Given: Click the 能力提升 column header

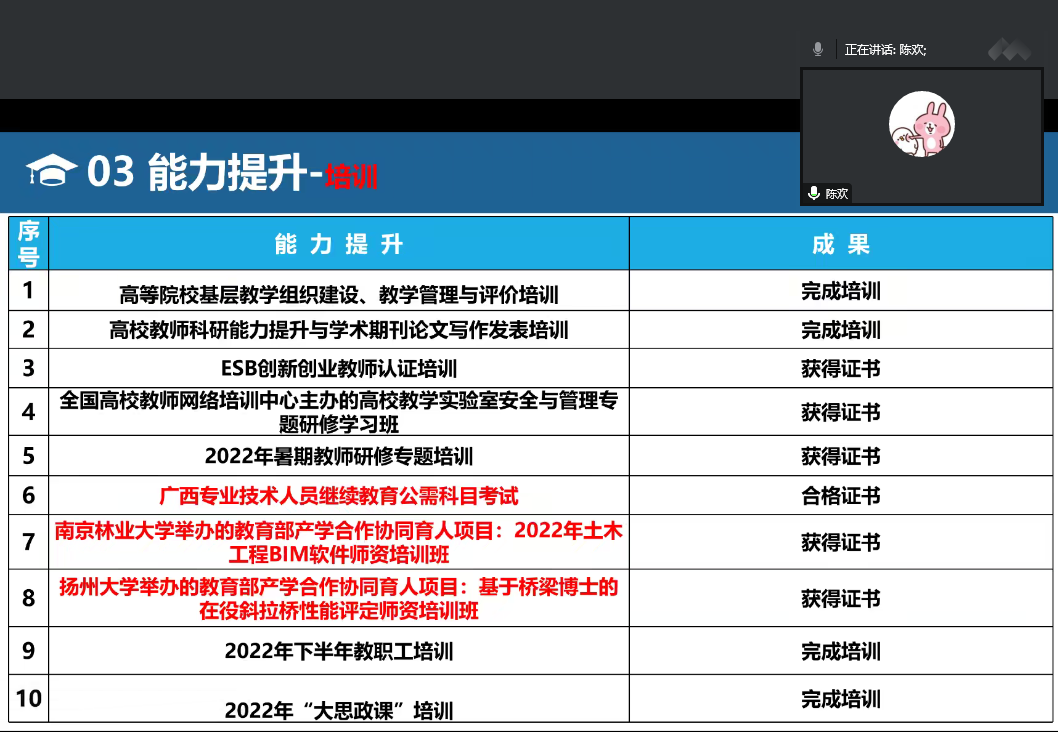Looking at the screenshot, I should 339,244.
